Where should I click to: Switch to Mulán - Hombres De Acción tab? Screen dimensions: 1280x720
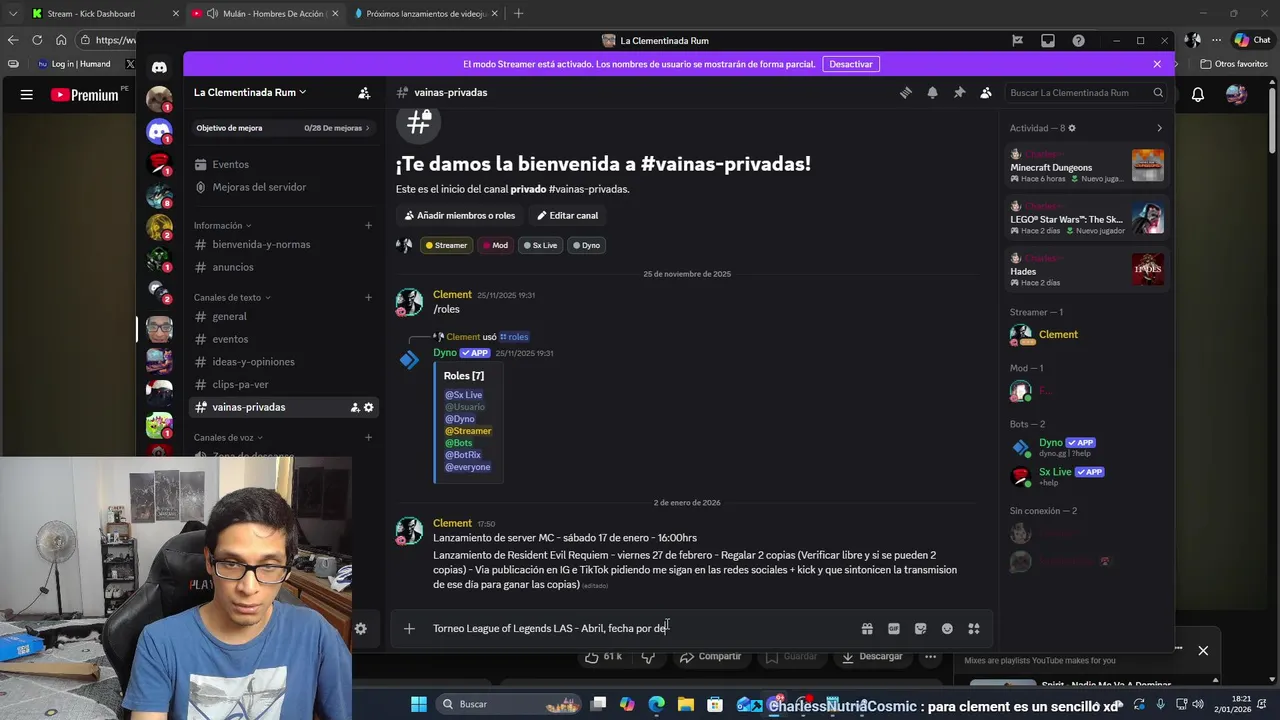coord(265,14)
